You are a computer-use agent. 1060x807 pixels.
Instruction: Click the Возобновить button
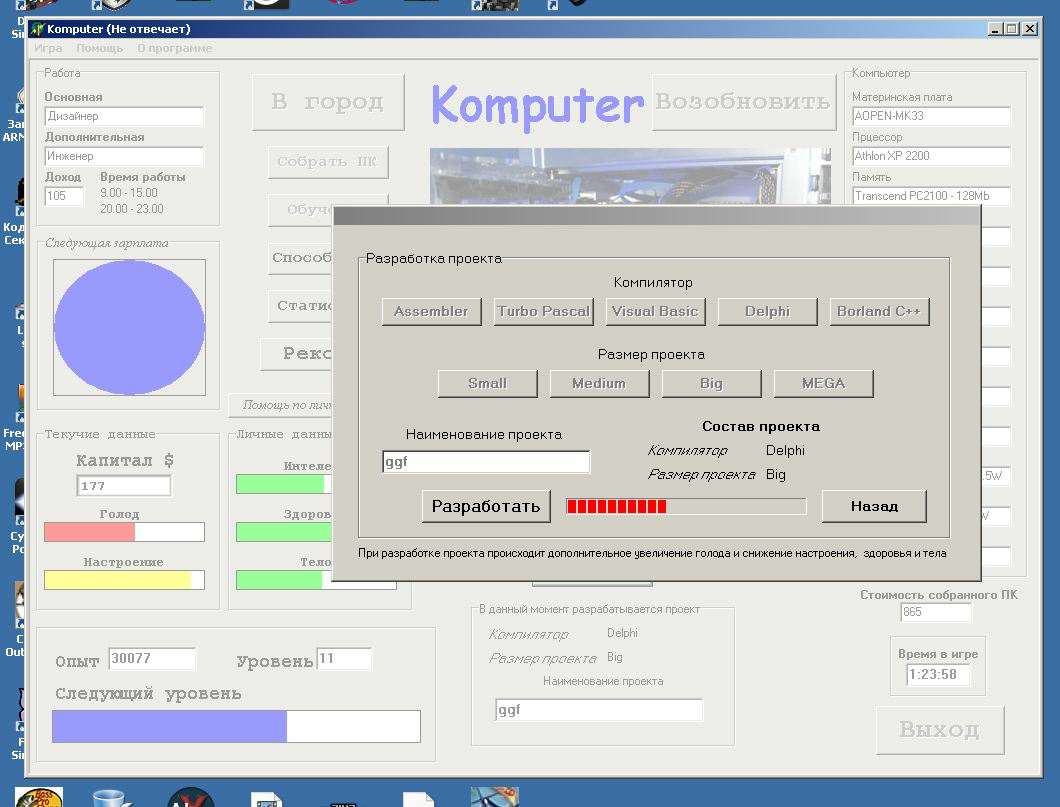tap(743, 102)
